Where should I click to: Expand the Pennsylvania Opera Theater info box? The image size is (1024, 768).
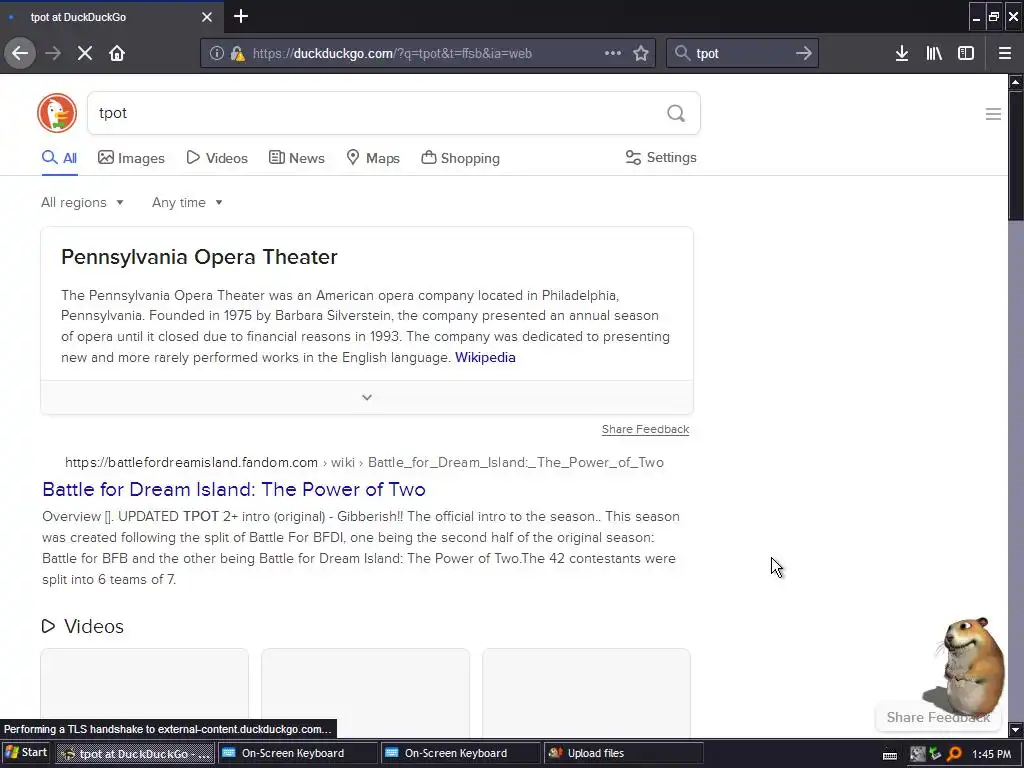coord(367,397)
